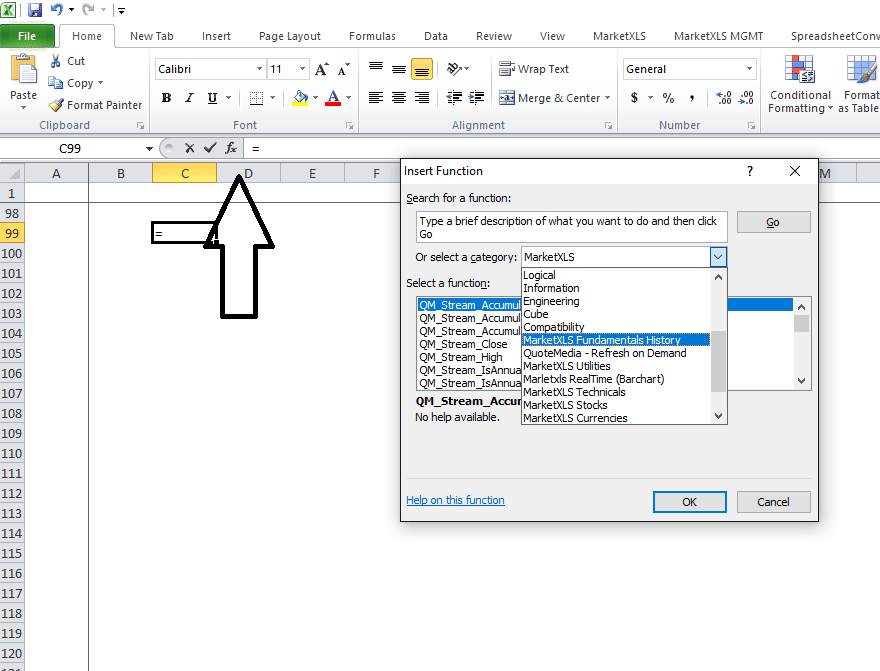Select MarketXLS Fundamentals History category
The image size is (880, 671).
616,340
